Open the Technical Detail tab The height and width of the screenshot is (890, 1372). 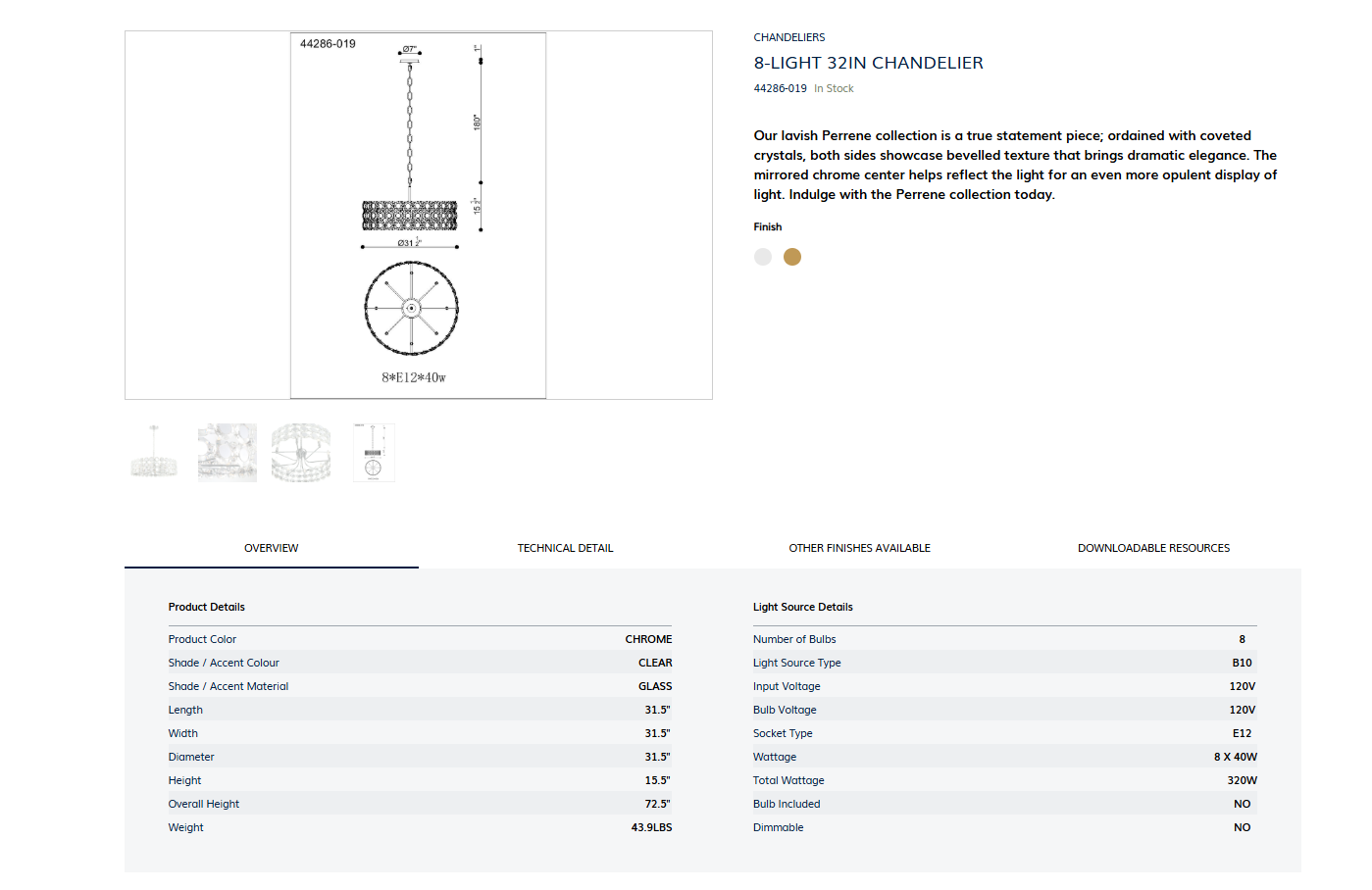[x=565, y=548]
